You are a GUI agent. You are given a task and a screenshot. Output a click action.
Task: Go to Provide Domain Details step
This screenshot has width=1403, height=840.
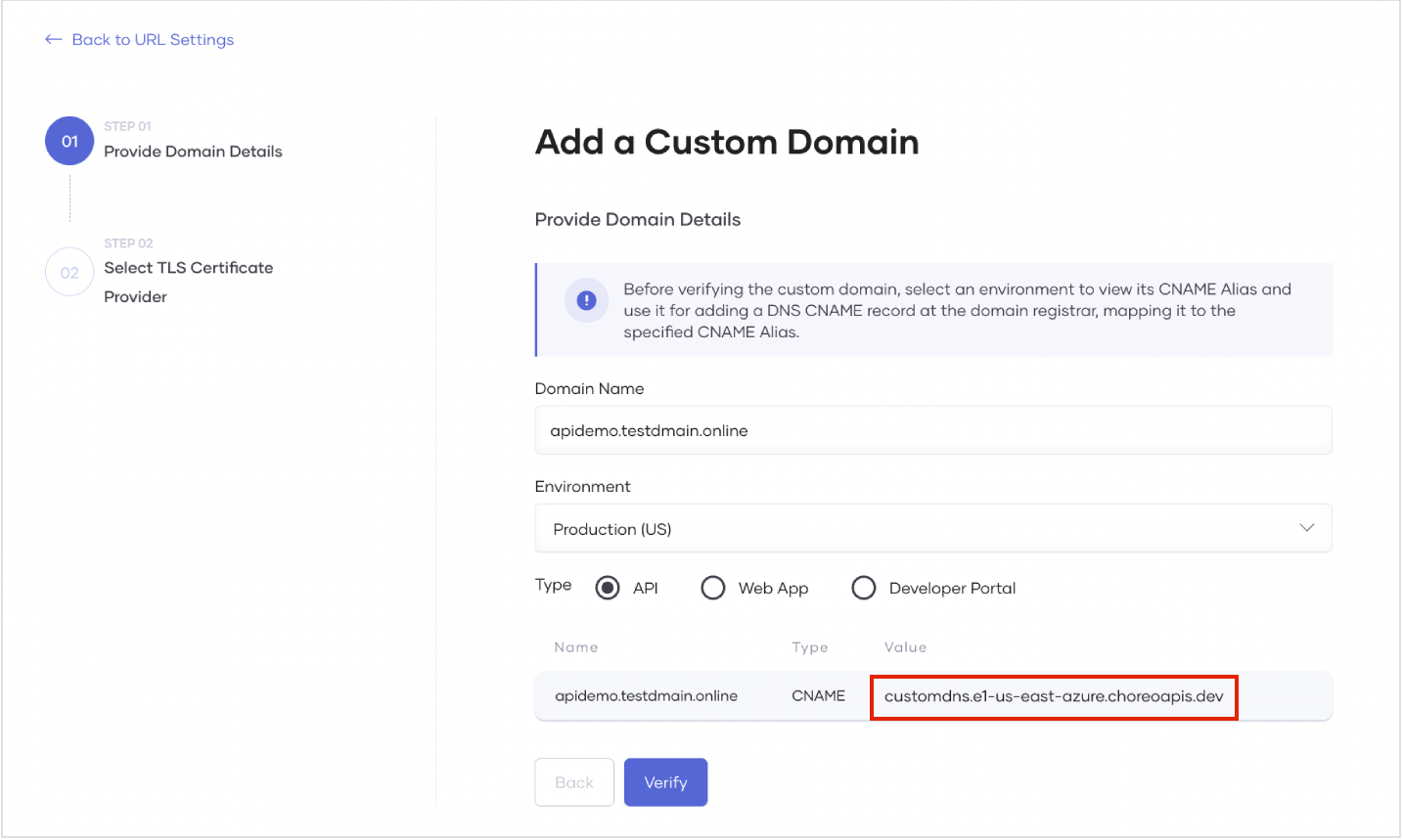pyautogui.click(x=193, y=152)
